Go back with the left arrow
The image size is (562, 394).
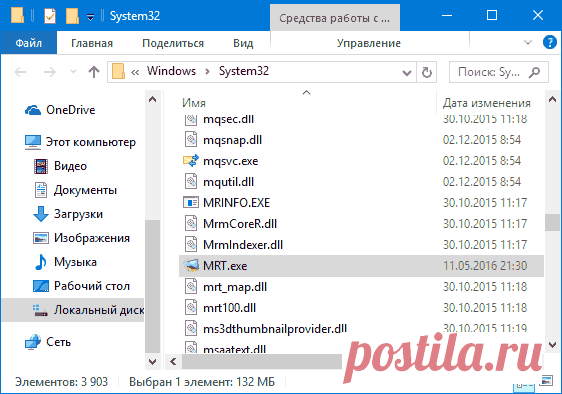(20, 72)
